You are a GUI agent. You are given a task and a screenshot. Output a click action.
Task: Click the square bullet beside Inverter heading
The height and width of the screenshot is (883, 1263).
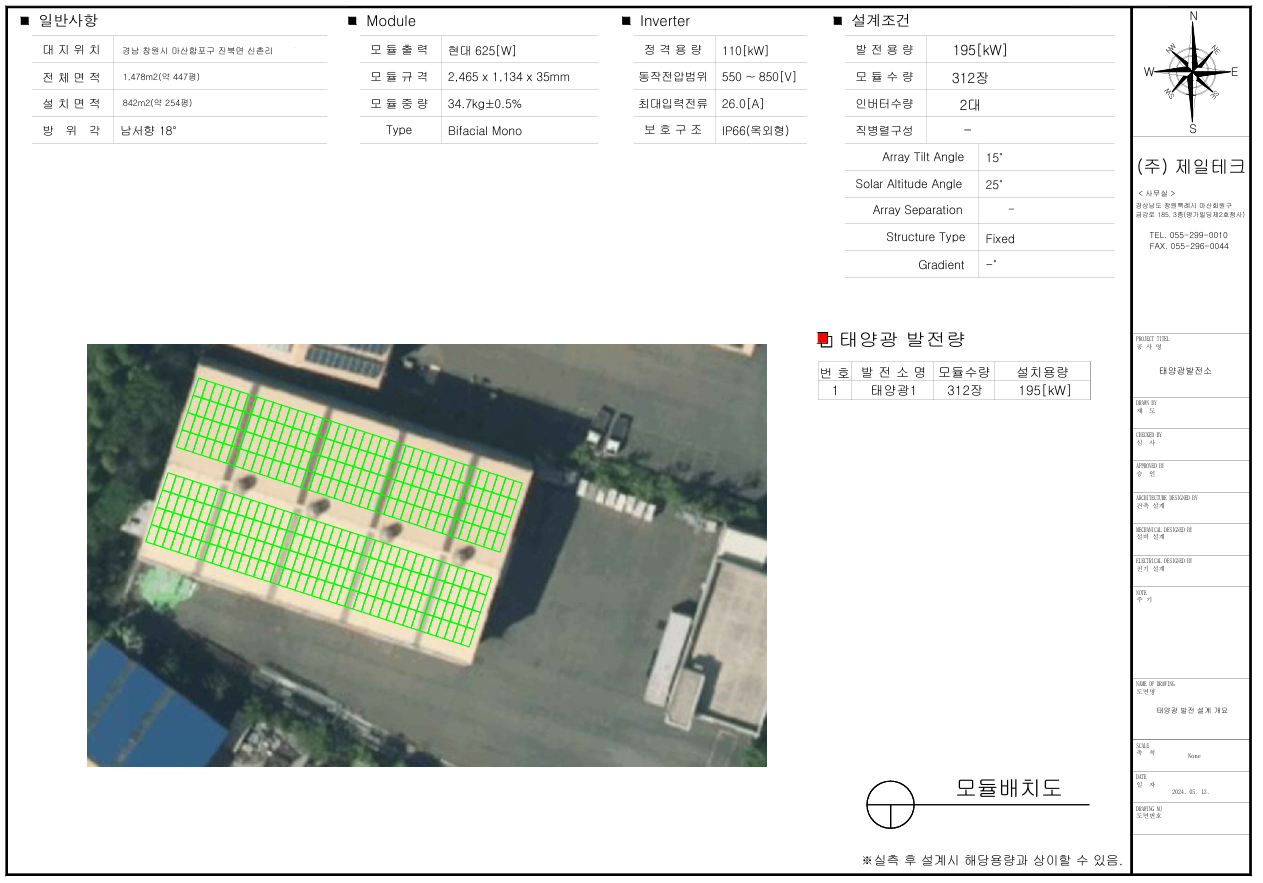tap(626, 21)
